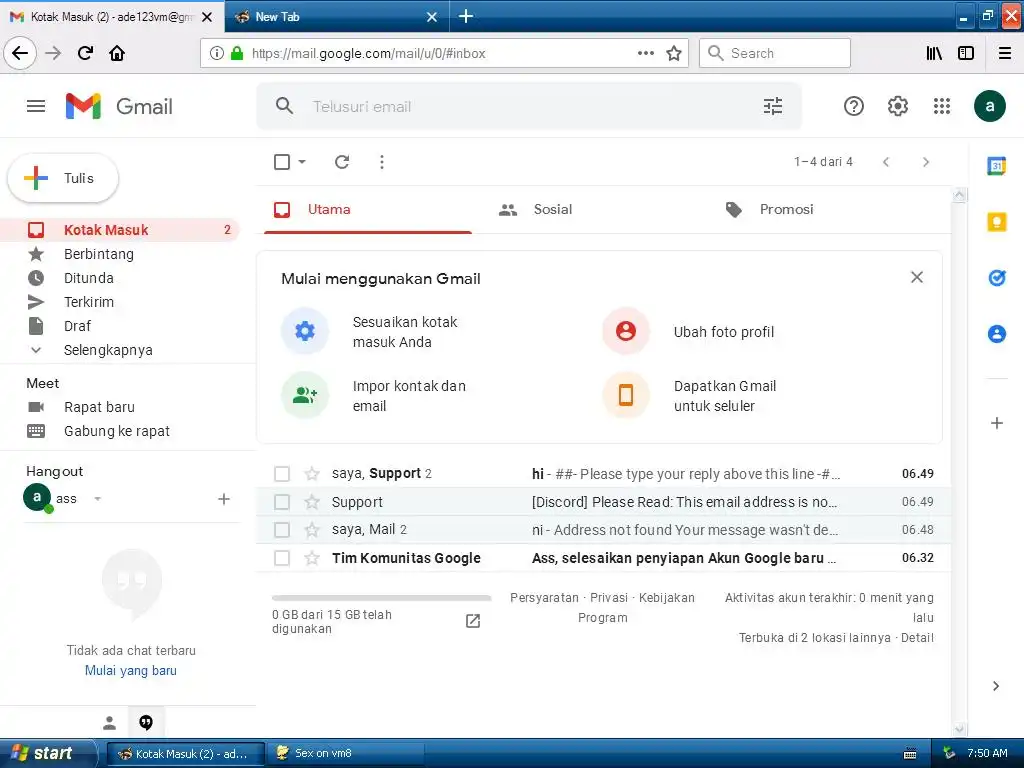Refresh the inbox list
Viewport: 1024px width, 768px height.
tap(342, 162)
